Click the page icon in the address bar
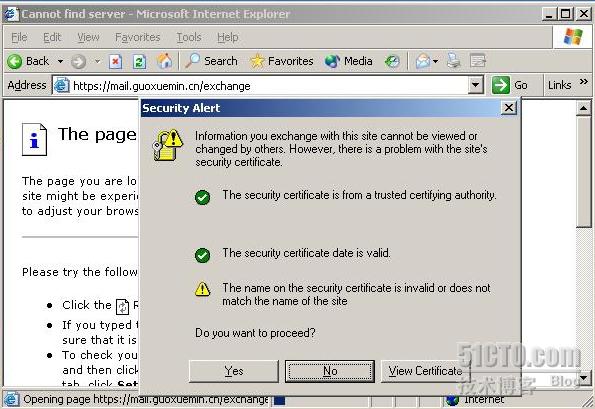This screenshot has width=595, height=409. coord(61,86)
